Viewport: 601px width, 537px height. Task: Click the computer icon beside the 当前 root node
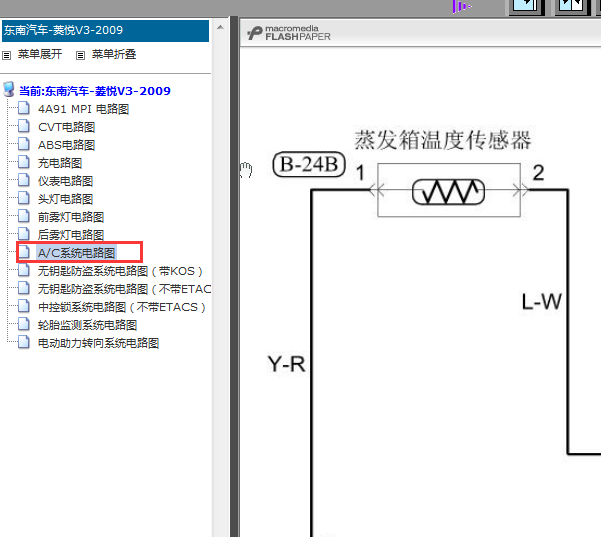[x=9, y=89]
